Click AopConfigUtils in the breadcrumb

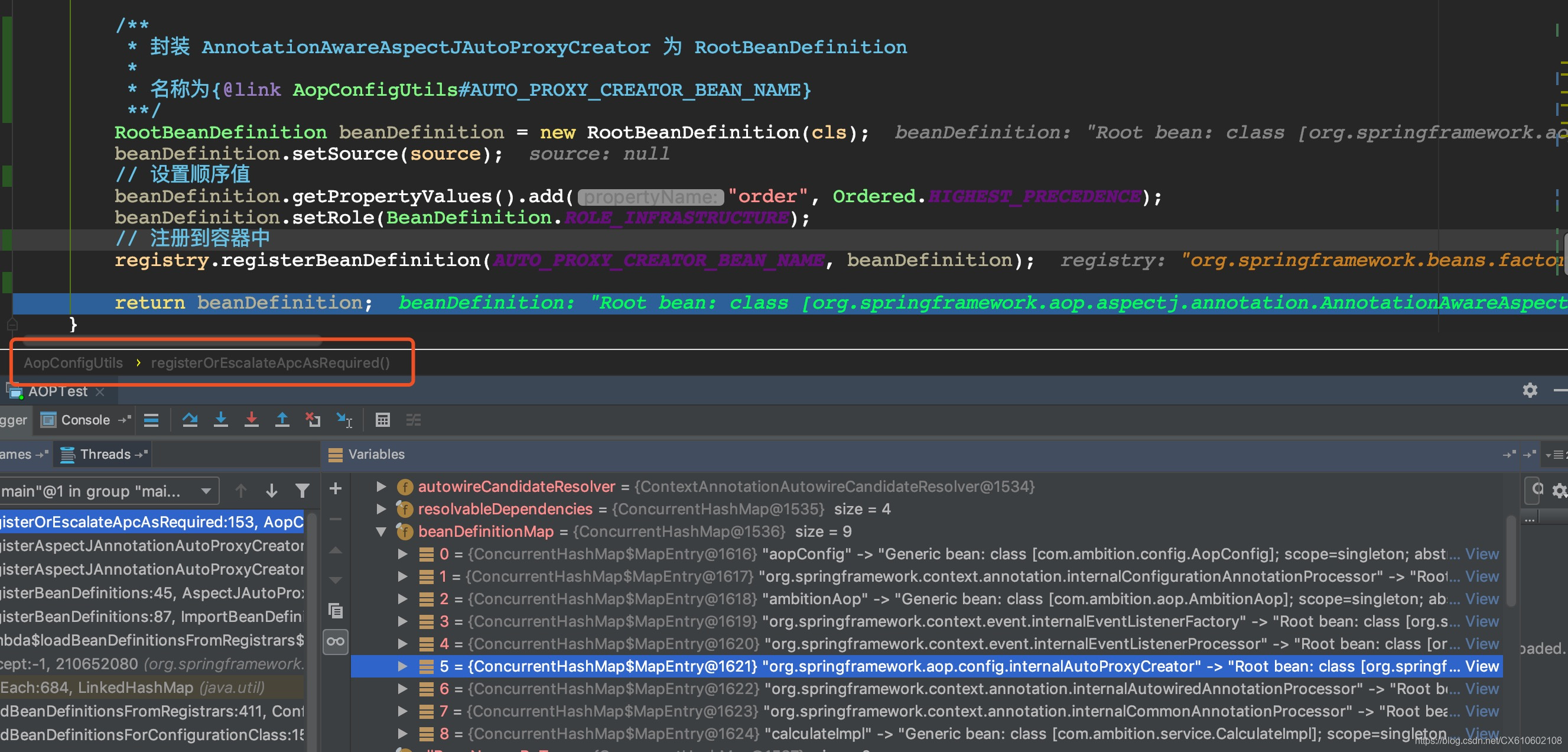[73, 363]
